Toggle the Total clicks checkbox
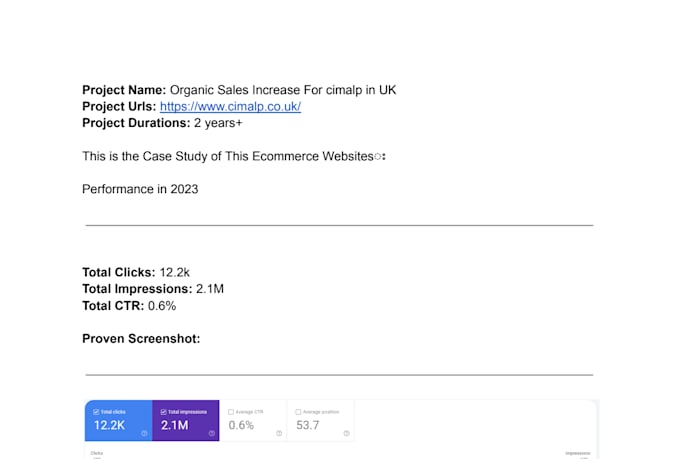The image size is (680, 459). pos(96,412)
